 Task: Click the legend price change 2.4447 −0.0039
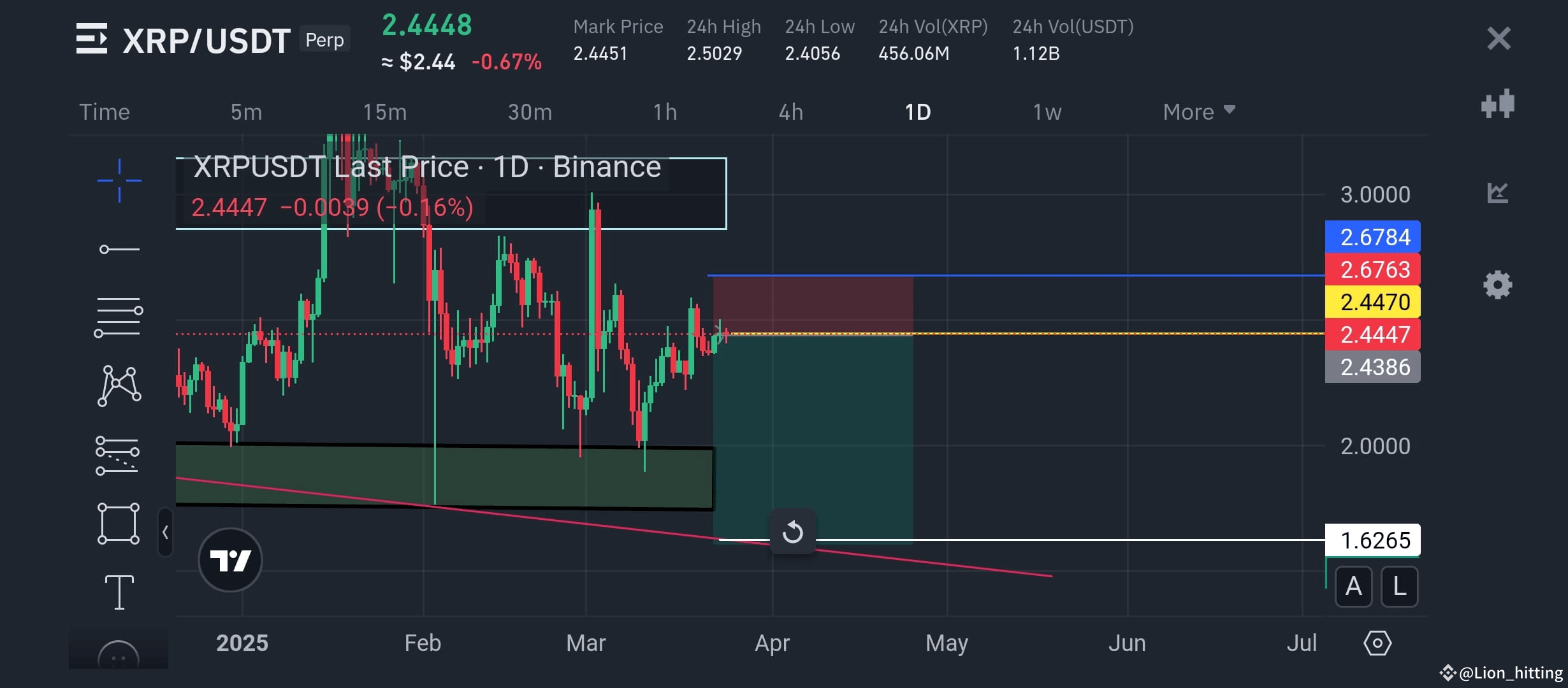point(332,208)
